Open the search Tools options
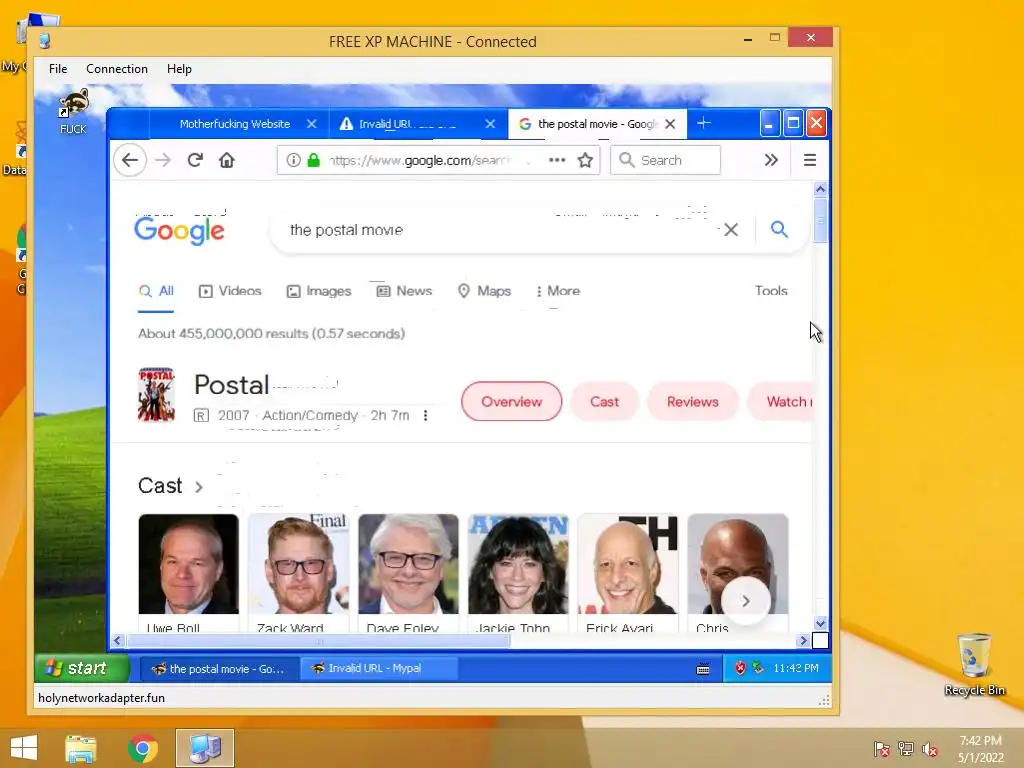This screenshot has width=1024, height=768. coord(771,291)
